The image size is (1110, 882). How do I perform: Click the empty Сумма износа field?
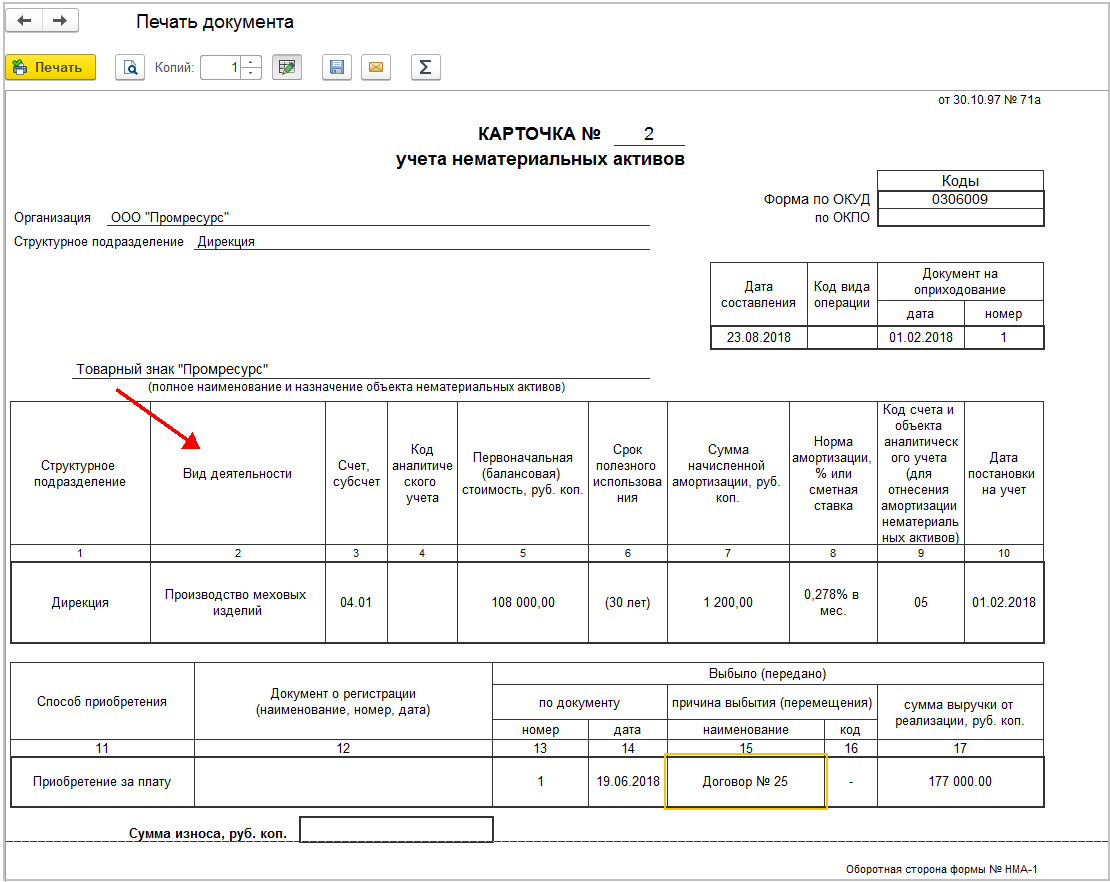[x=396, y=830]
